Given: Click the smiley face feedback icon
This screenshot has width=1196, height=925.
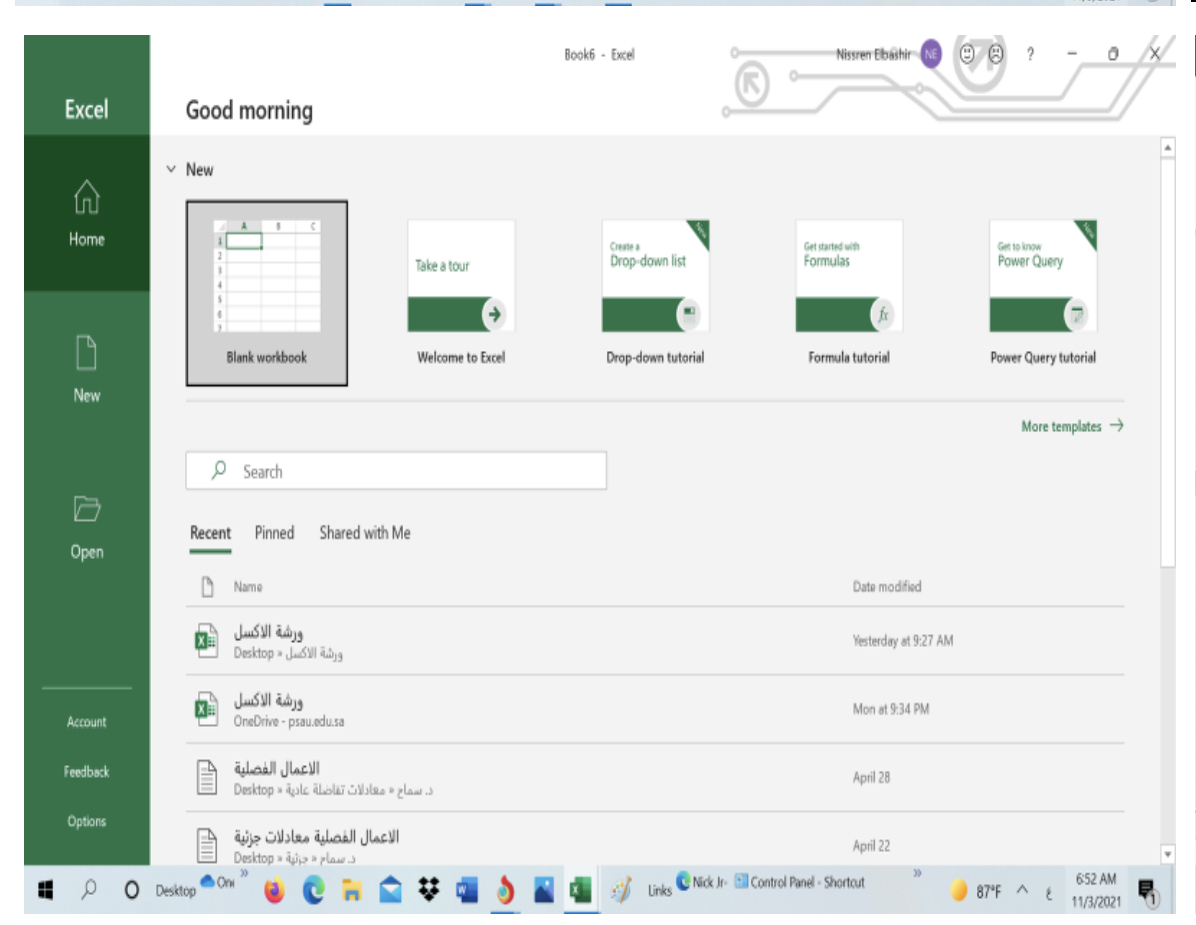Looking at the screenshot, I should (967, 55).
